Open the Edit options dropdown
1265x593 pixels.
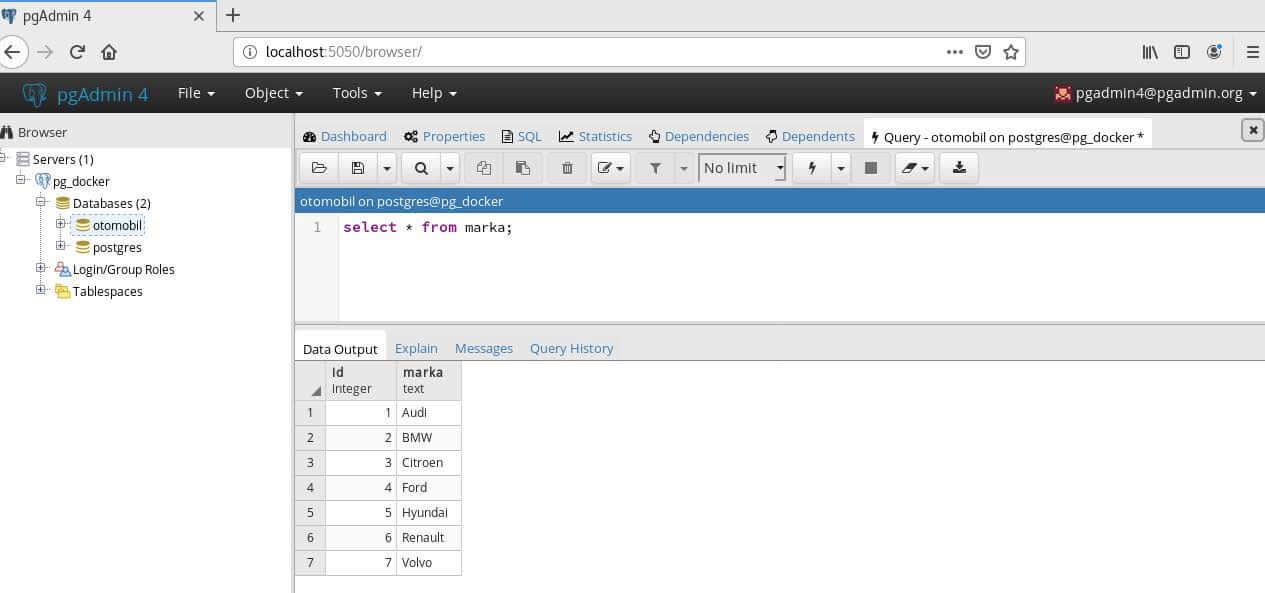pyautogui.click(x=610, y=168)
